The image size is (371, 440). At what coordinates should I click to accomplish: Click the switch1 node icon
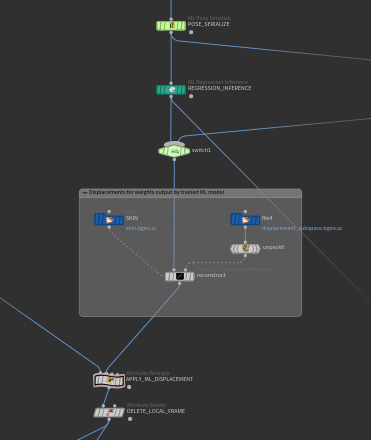pyautogui.click(x=174, y=151)
